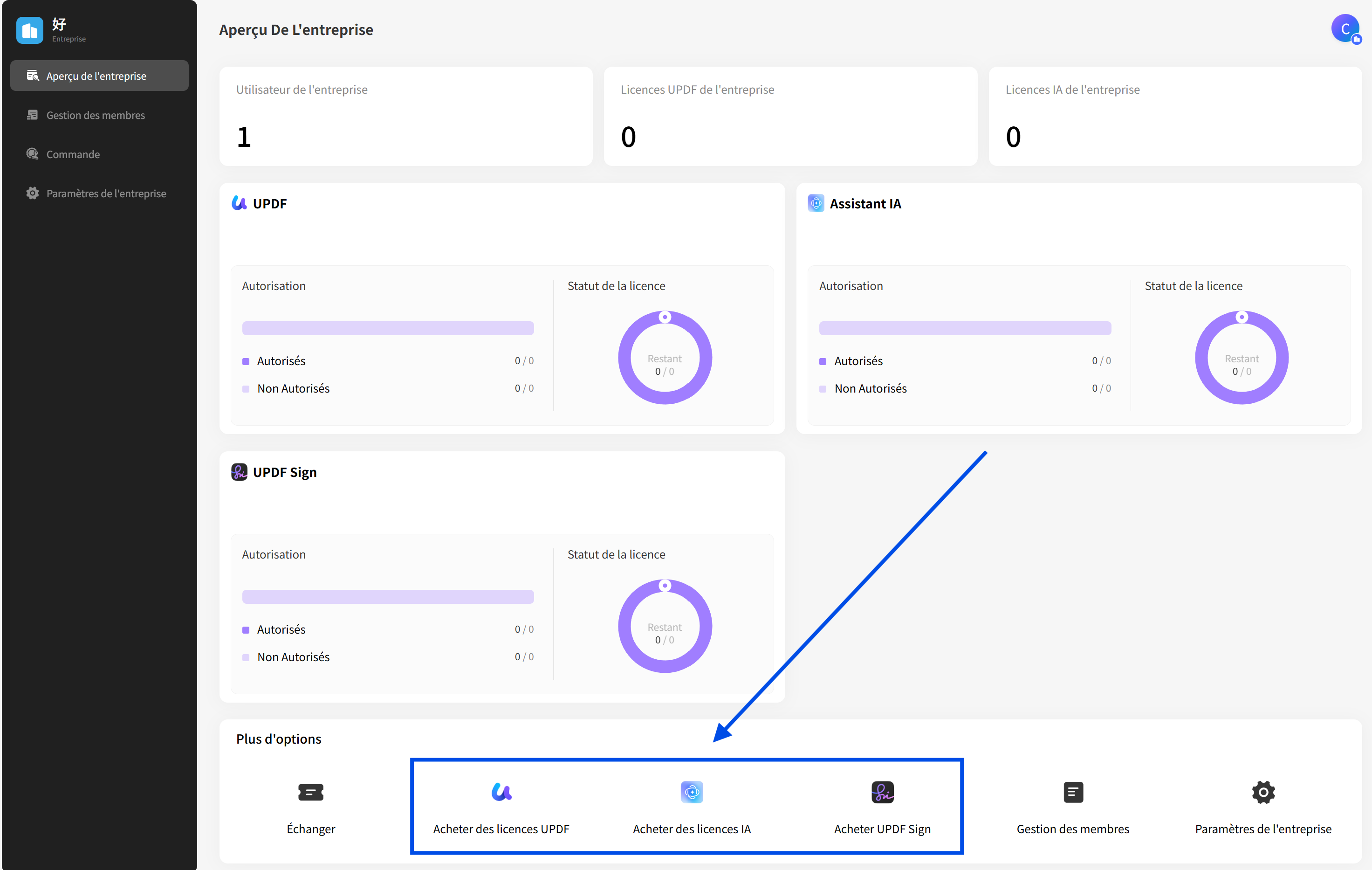
Task: Click the Assistant IA license status donut chart
Action: (1242, 358)
